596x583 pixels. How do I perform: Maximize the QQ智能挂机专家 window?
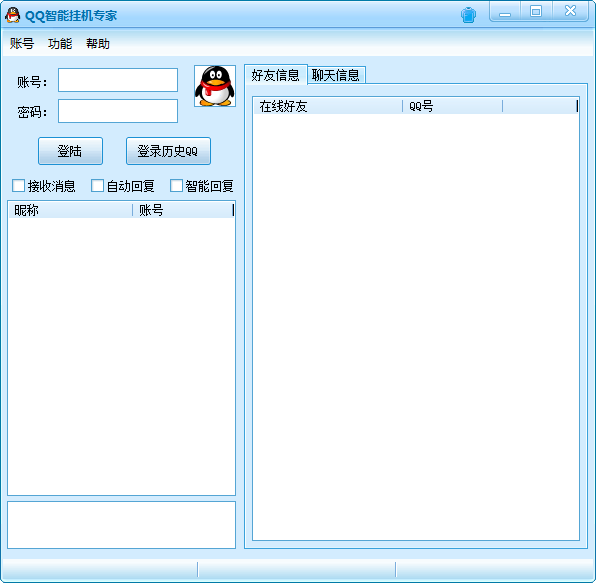[x=536, y=11]
